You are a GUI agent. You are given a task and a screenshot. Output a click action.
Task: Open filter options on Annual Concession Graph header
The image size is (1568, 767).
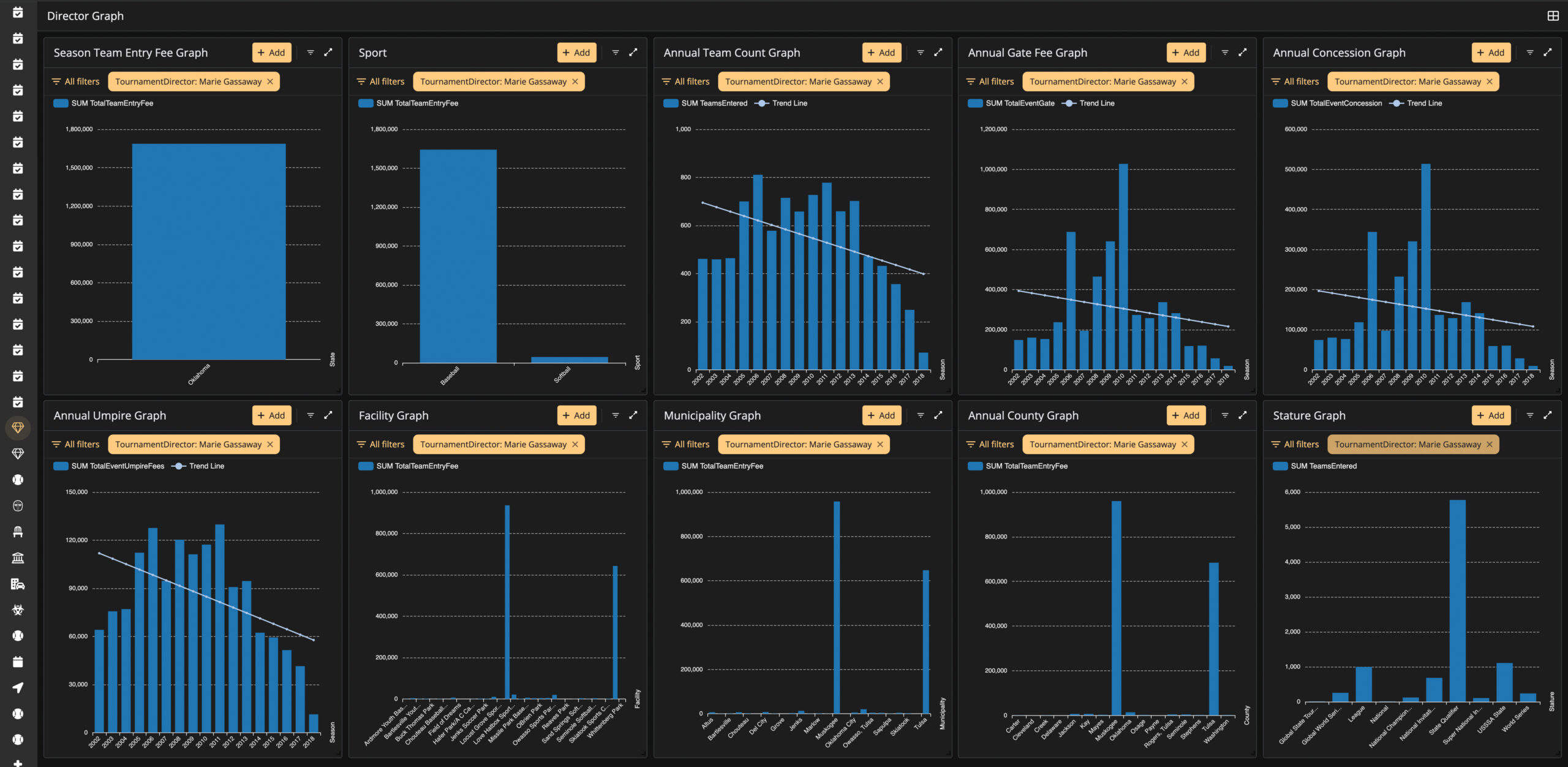(1530, 53)
